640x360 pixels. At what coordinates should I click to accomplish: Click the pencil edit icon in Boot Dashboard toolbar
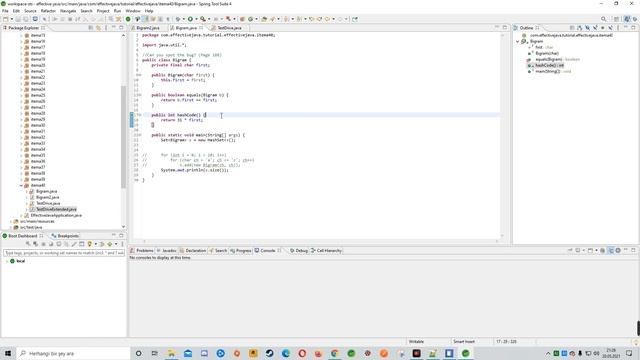point(74,244)
